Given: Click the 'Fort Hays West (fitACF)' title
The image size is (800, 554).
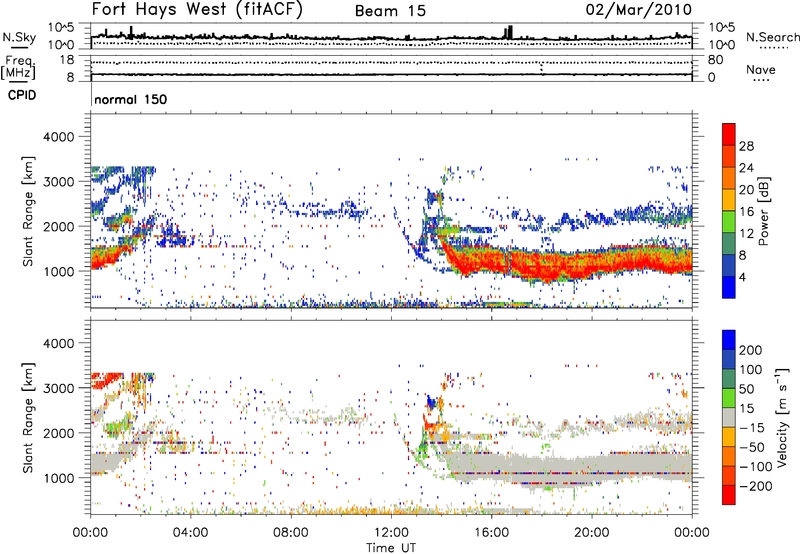Looking at the screenshot, I should tap(197, 9).
